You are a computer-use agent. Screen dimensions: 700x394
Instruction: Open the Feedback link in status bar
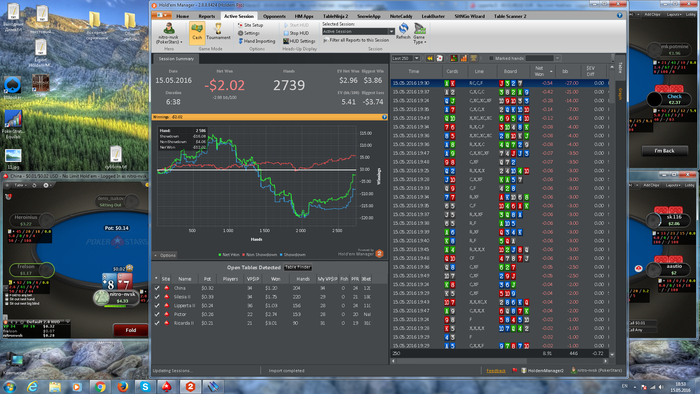point(496,371)
